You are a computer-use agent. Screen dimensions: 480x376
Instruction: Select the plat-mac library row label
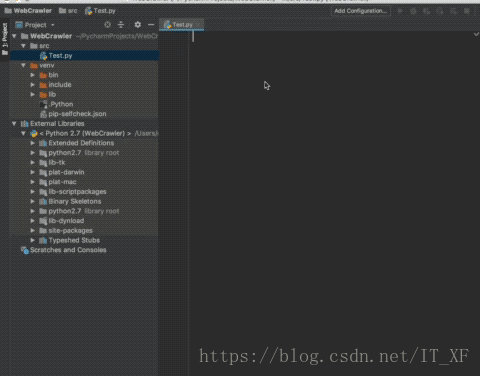(62, 182)
